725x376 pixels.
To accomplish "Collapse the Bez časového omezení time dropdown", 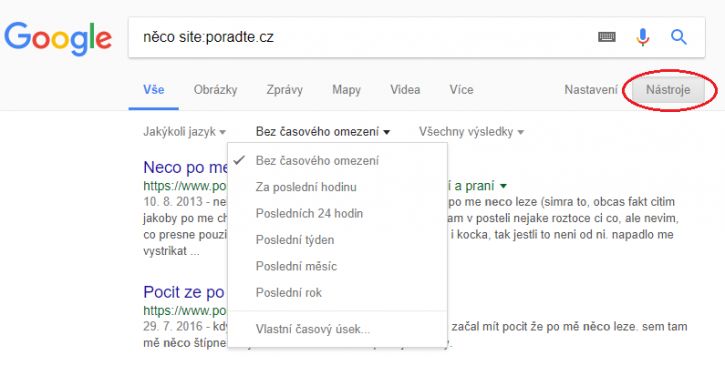I will (323, 132).
